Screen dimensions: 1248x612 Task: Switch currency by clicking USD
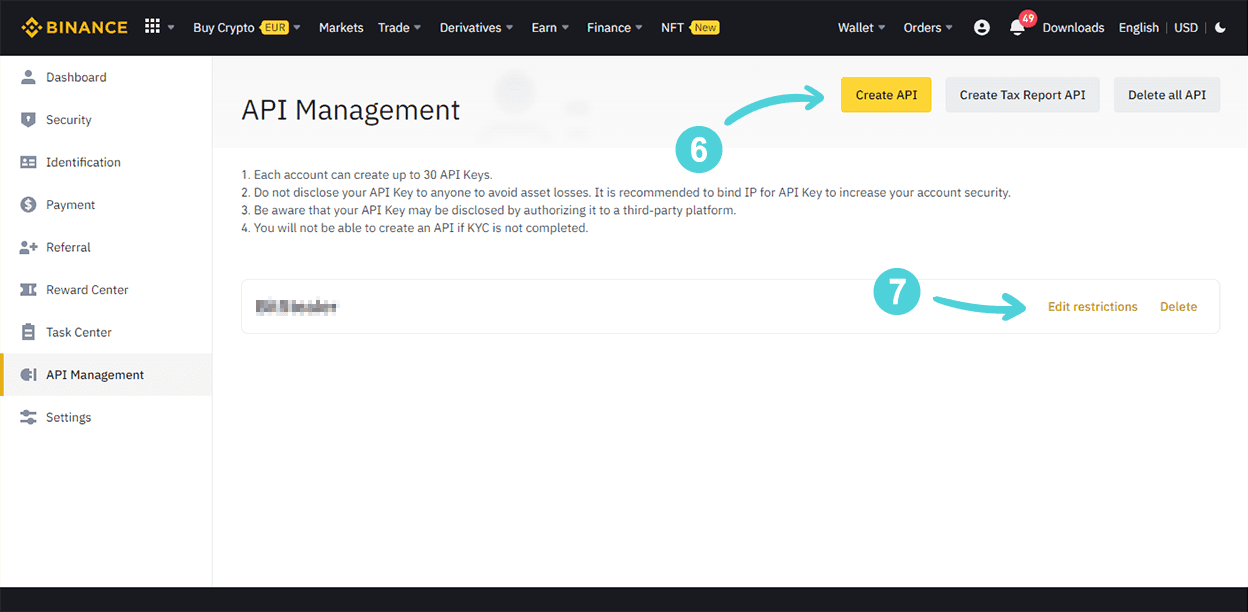[x=1186, y=27]
